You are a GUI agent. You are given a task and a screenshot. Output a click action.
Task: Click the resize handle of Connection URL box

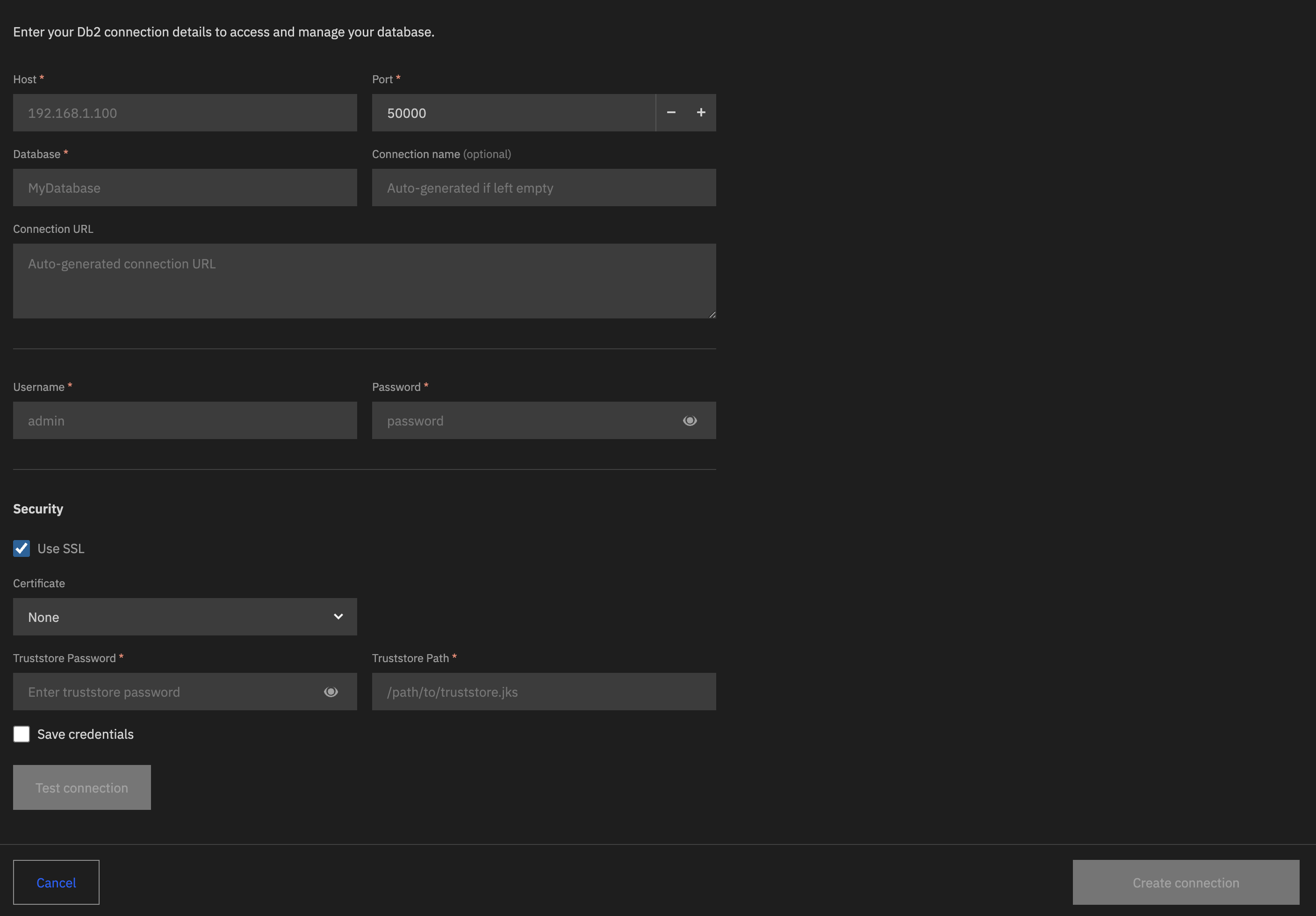pyautogui.click(x=712, y=314)
